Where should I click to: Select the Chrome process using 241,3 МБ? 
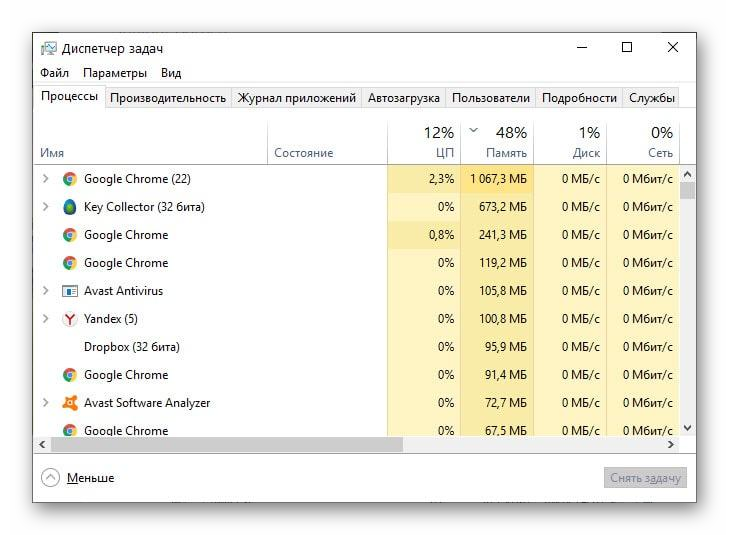[x=357, y=235]
